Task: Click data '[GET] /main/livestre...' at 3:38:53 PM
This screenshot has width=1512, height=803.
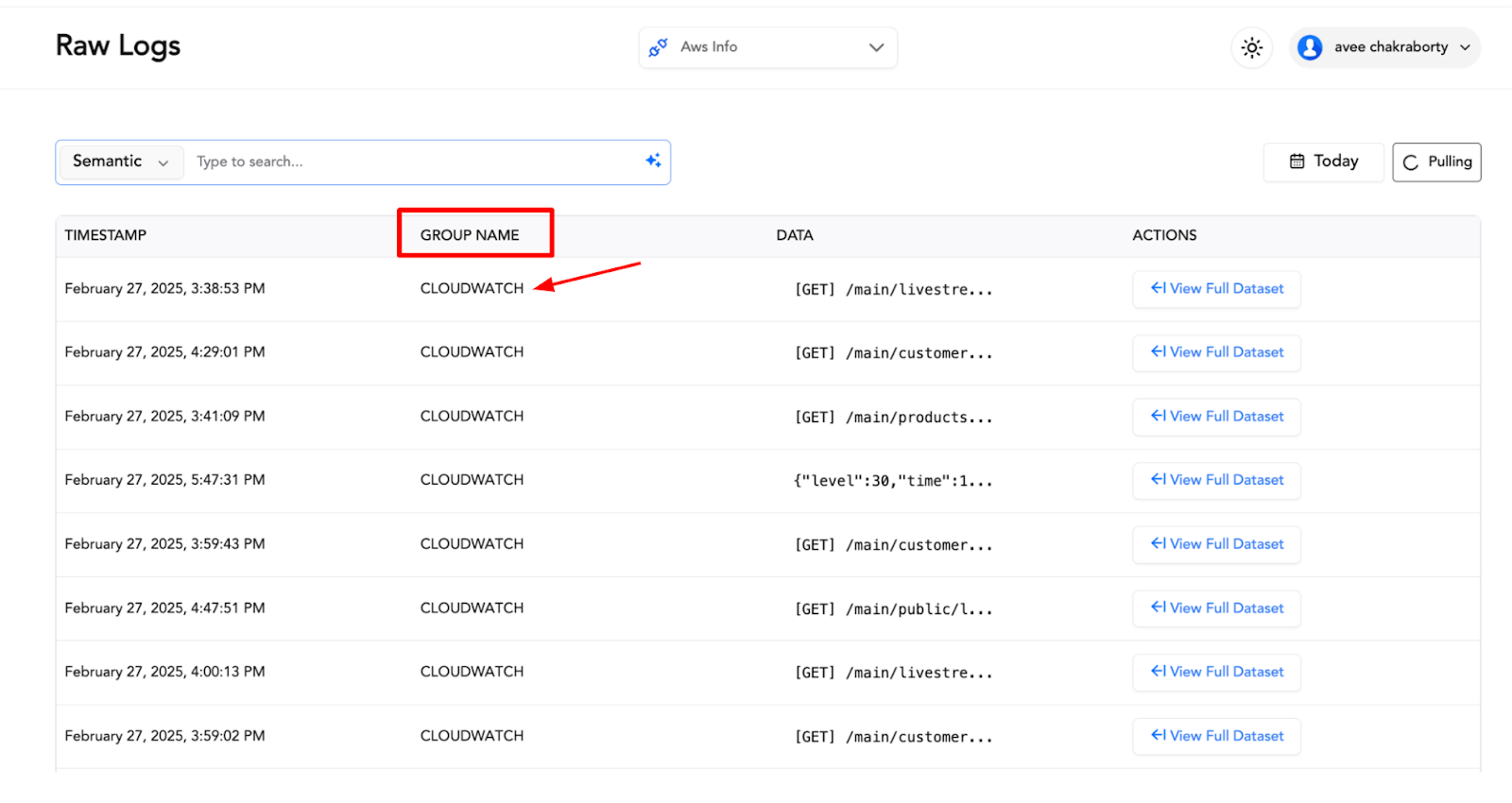Action: point(893,290)
